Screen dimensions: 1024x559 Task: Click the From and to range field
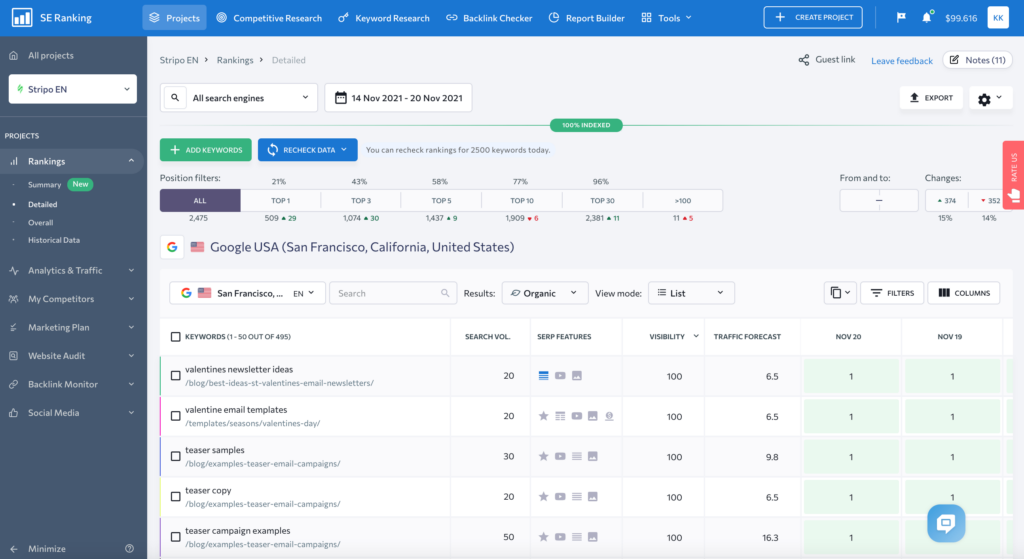[879, 200]
